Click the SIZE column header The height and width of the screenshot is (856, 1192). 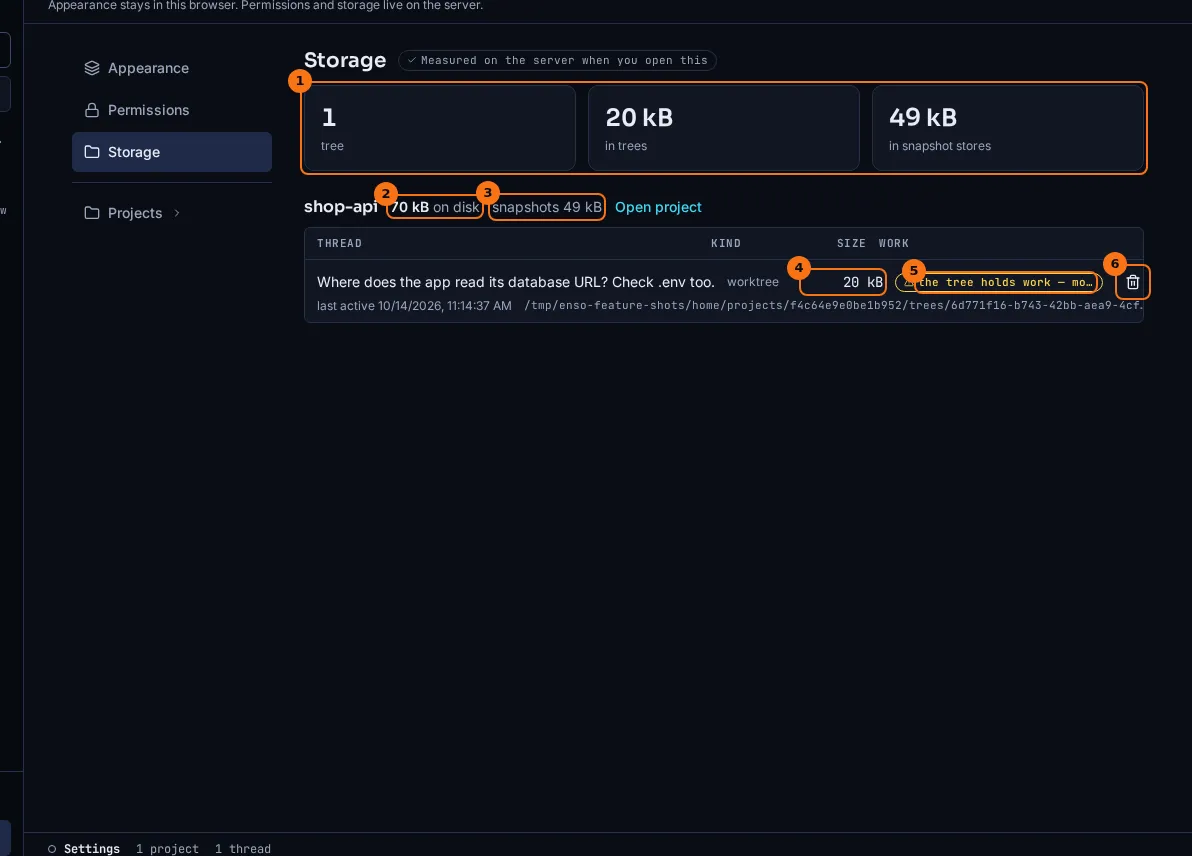[x=851, y=243]
